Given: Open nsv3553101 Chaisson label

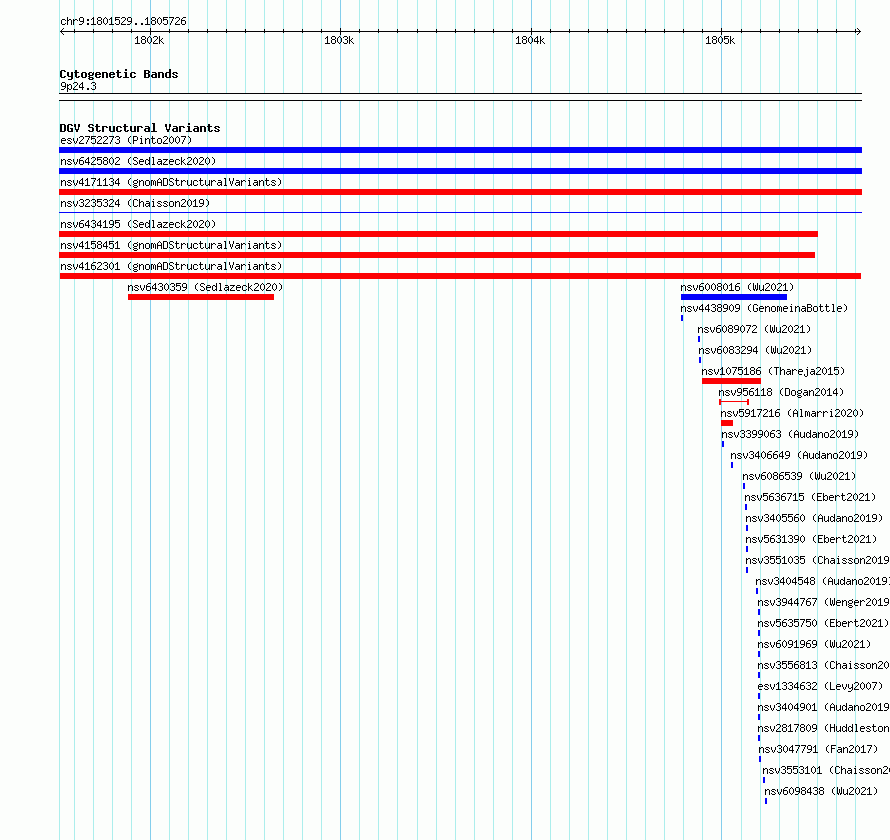Looking at the screenshot, I should point(826,770).
